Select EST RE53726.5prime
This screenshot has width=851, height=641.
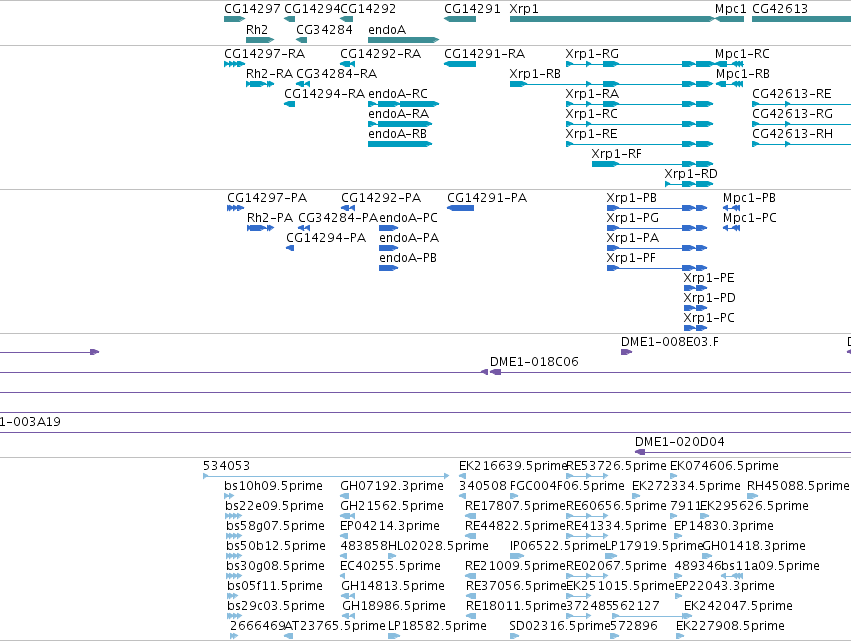coord(616,466)
